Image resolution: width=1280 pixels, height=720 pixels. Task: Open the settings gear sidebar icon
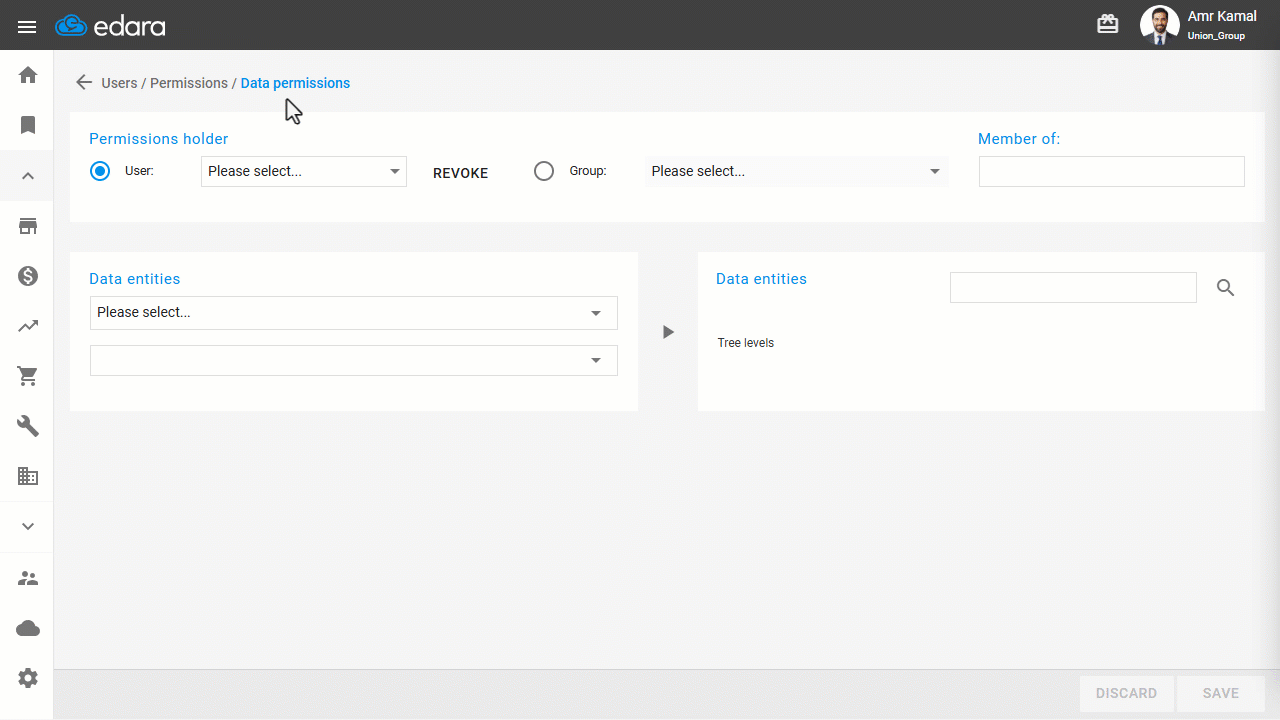(x=28, y=678)
